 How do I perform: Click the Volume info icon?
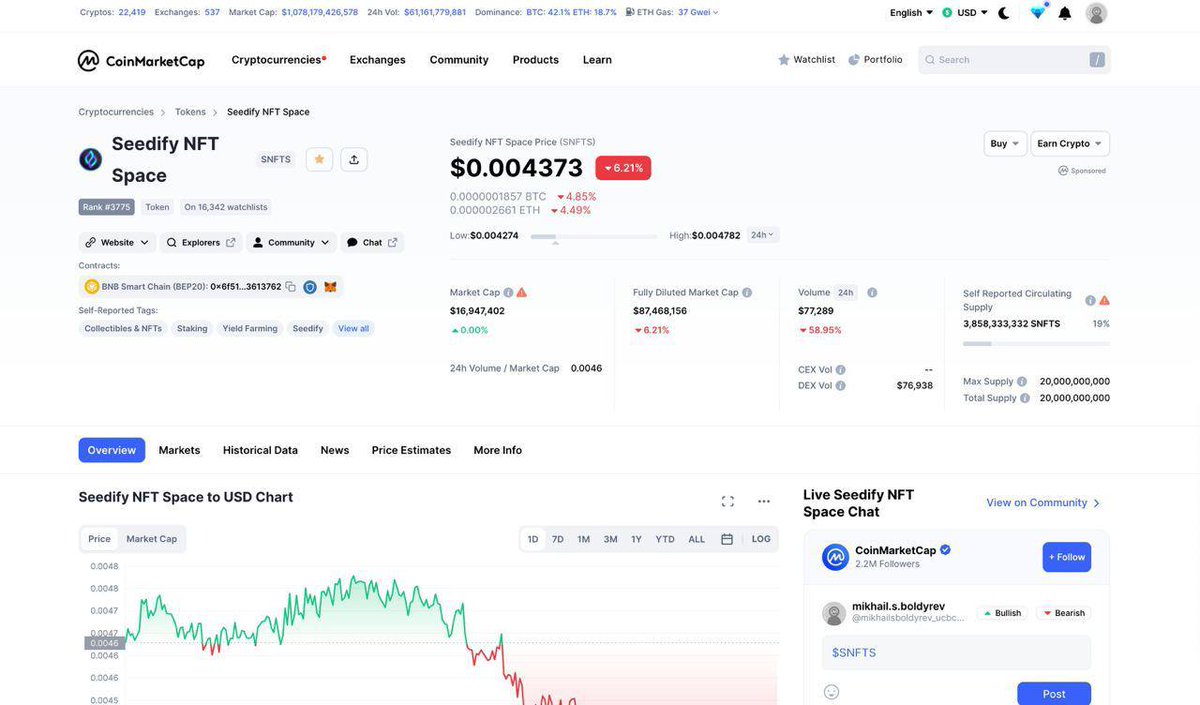point(872,293)
